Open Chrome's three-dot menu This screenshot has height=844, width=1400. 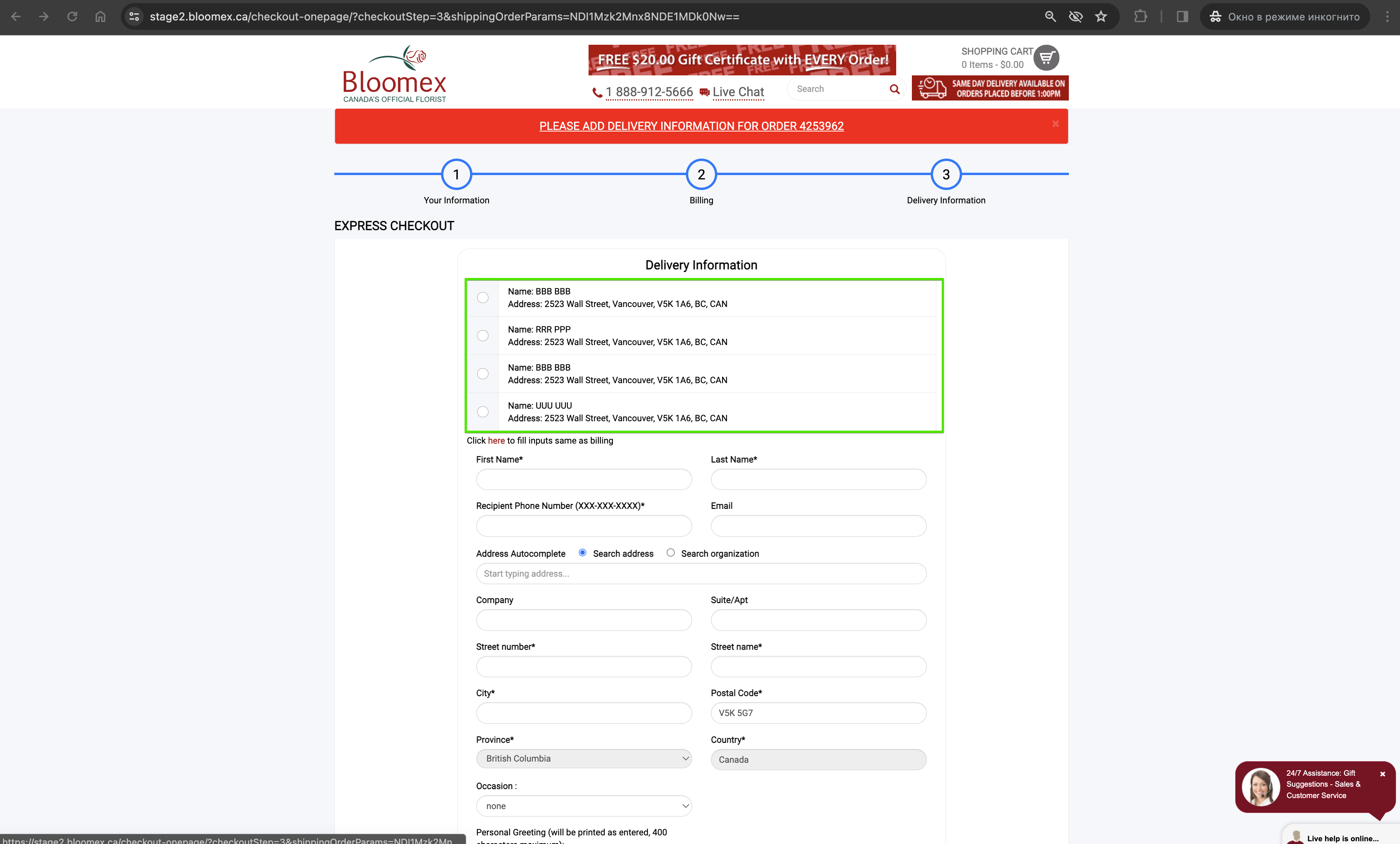click(x=1387, y=16)
